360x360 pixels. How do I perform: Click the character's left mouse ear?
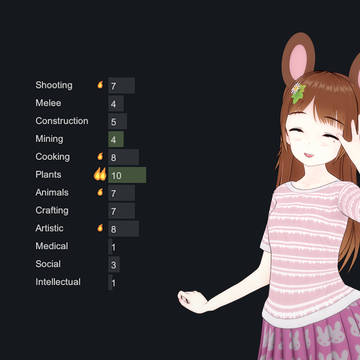click(298, 57)
